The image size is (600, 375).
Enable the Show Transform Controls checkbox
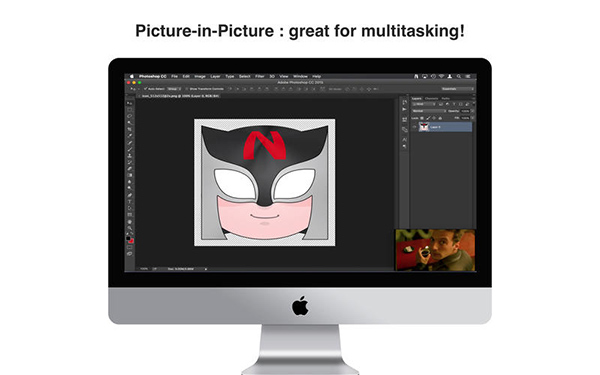pyautogui.click(x=187, y=89)
